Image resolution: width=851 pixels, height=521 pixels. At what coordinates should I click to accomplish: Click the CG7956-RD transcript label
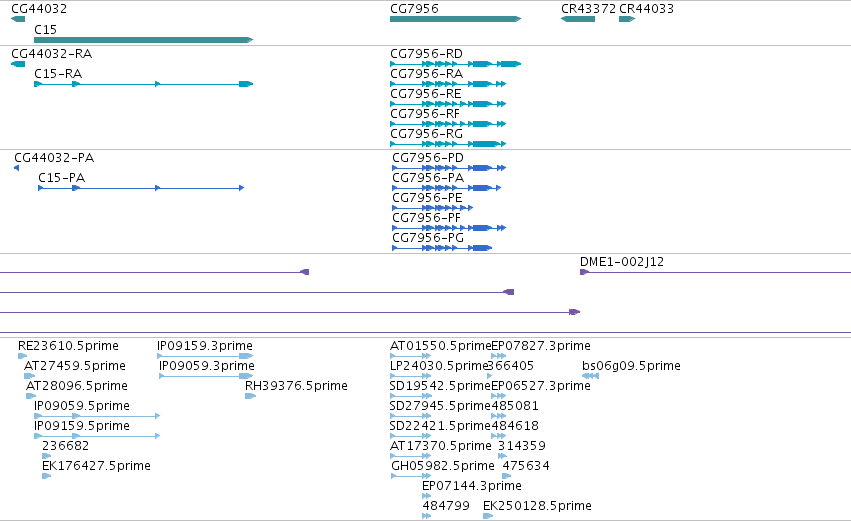coord(427,54)
